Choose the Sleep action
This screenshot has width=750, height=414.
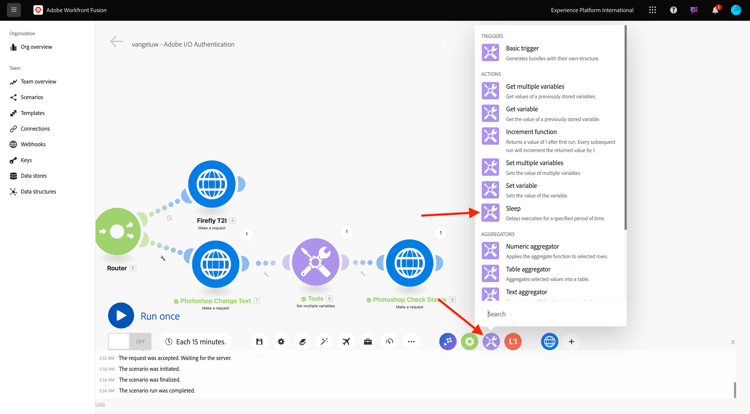tap(550, 213)
